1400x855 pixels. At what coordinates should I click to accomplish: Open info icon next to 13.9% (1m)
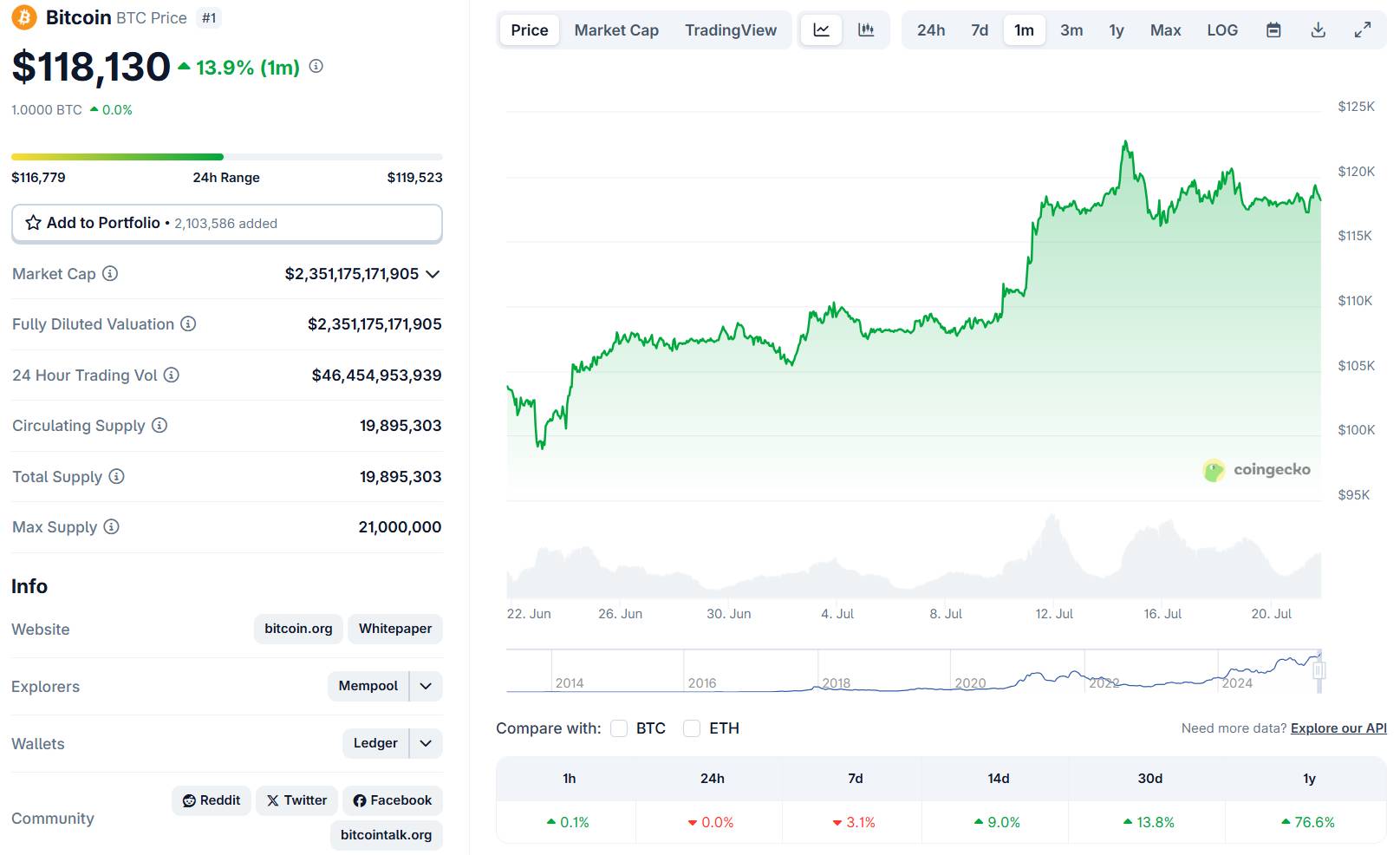tap(316, 66)
